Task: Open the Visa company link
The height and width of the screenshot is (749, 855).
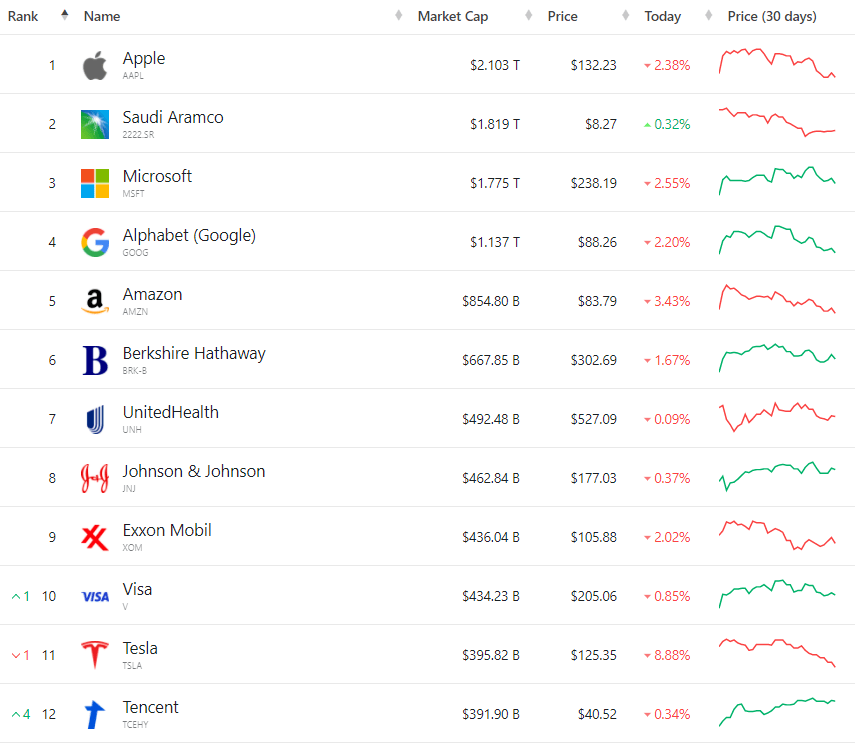Action: tap(137, 589)
